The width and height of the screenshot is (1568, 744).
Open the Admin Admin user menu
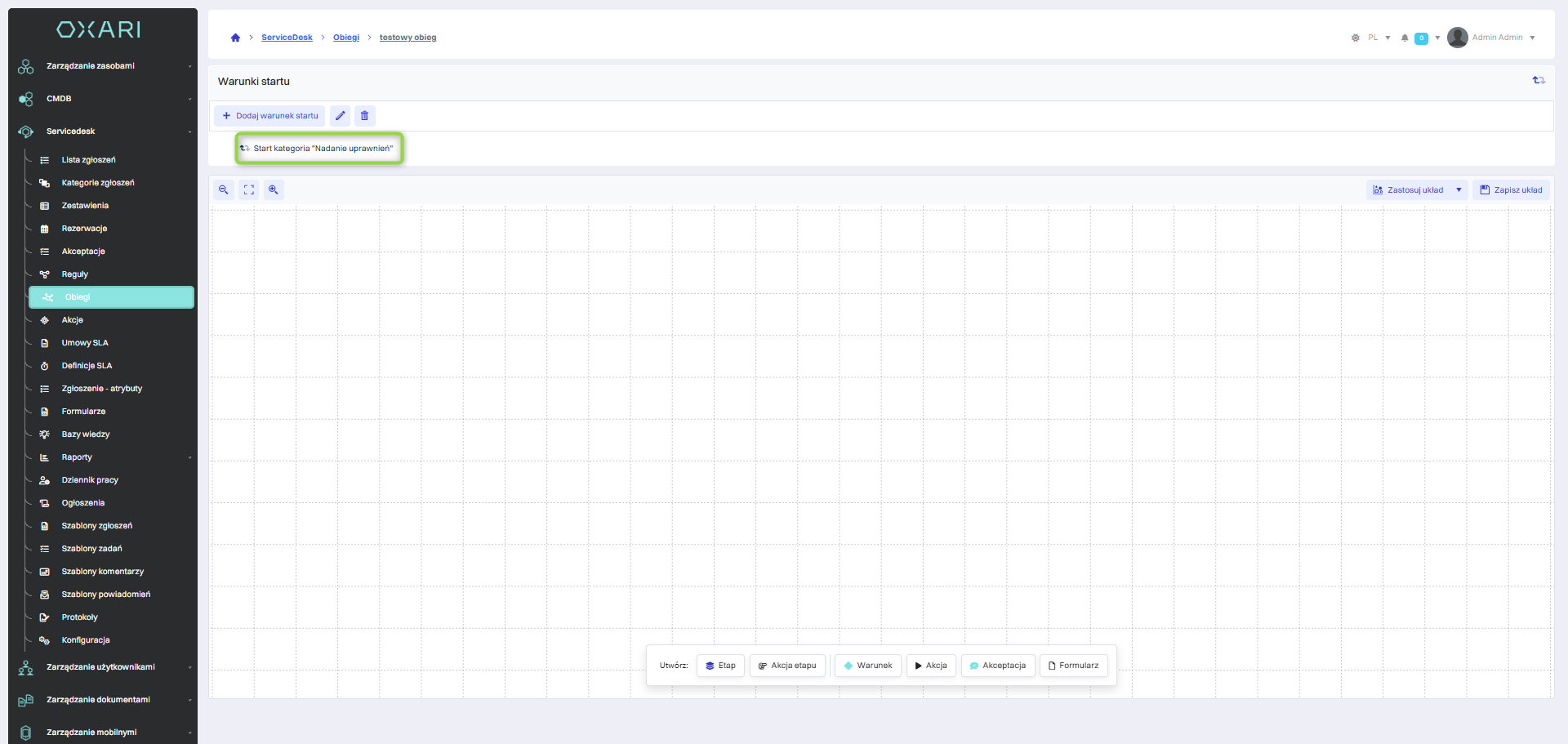pyautogui.click(x=1496, y=38)
